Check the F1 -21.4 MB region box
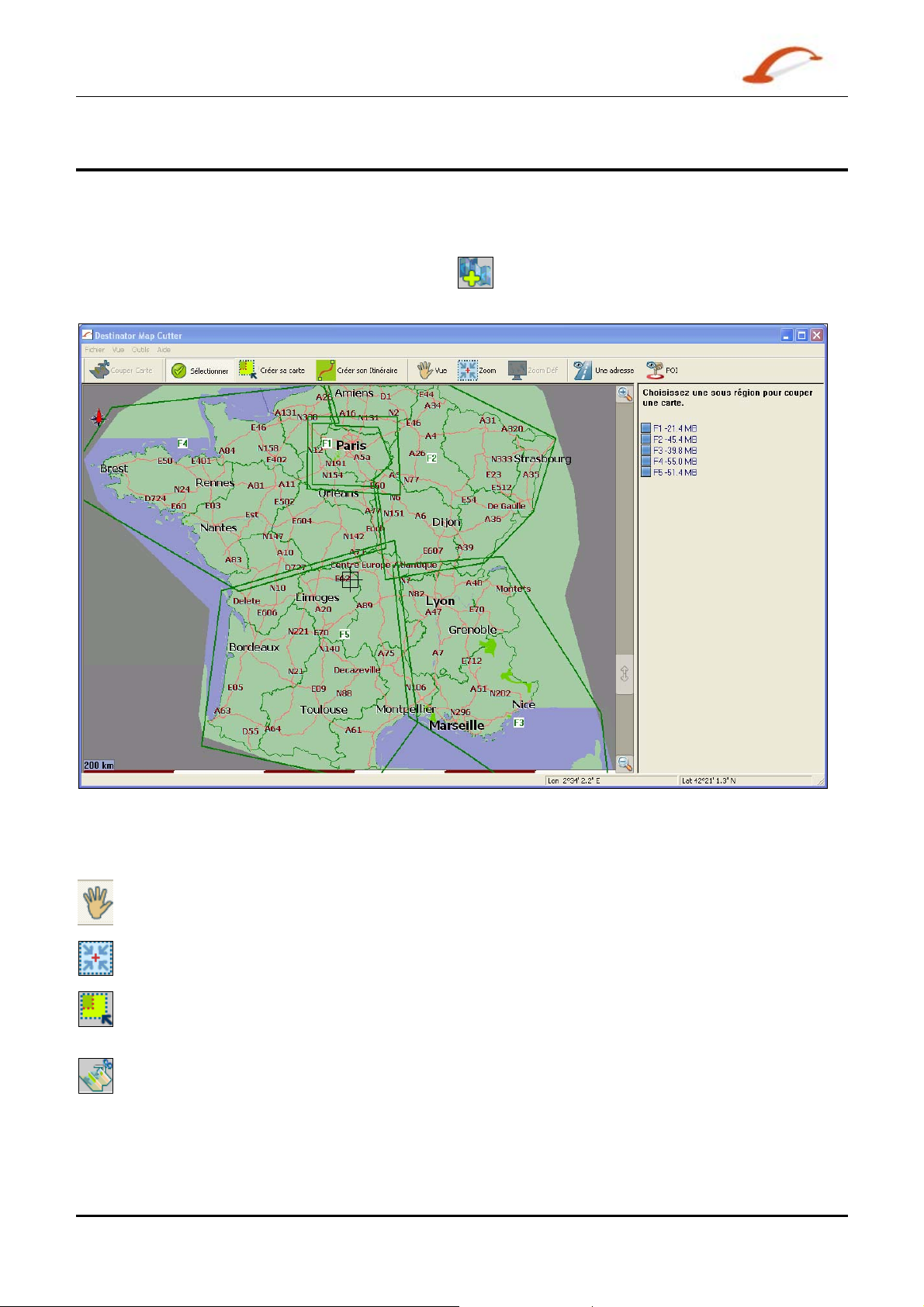 click(x=645, y=428)
